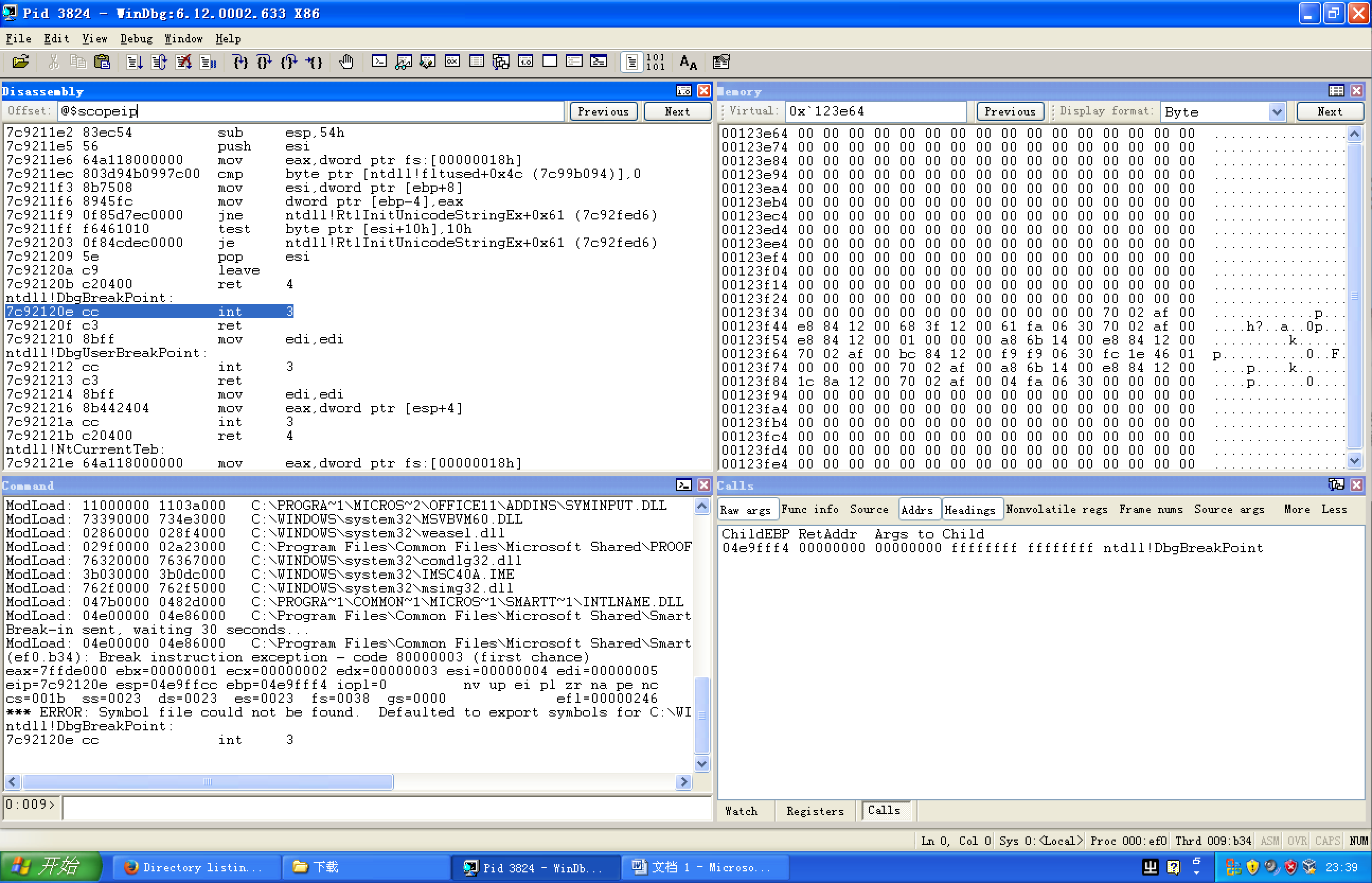This screenshot has width=1372, height=883.
Task: Open the File menu
Action: (x=19, y=38)
